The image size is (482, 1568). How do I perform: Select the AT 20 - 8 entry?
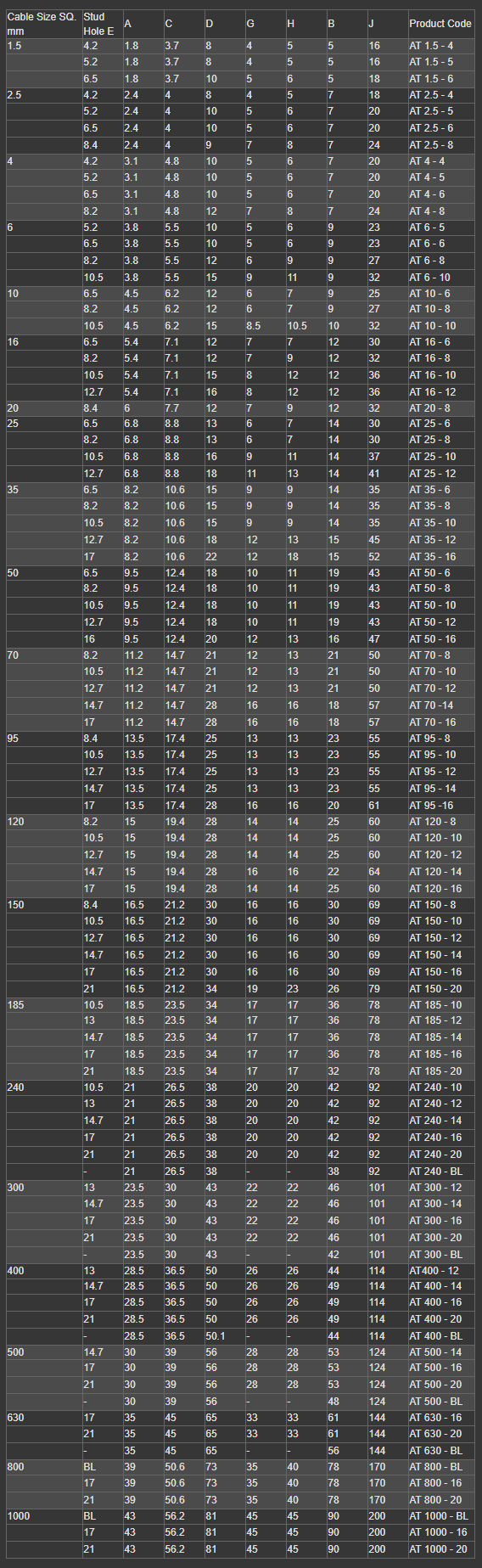tap(429, 408)
